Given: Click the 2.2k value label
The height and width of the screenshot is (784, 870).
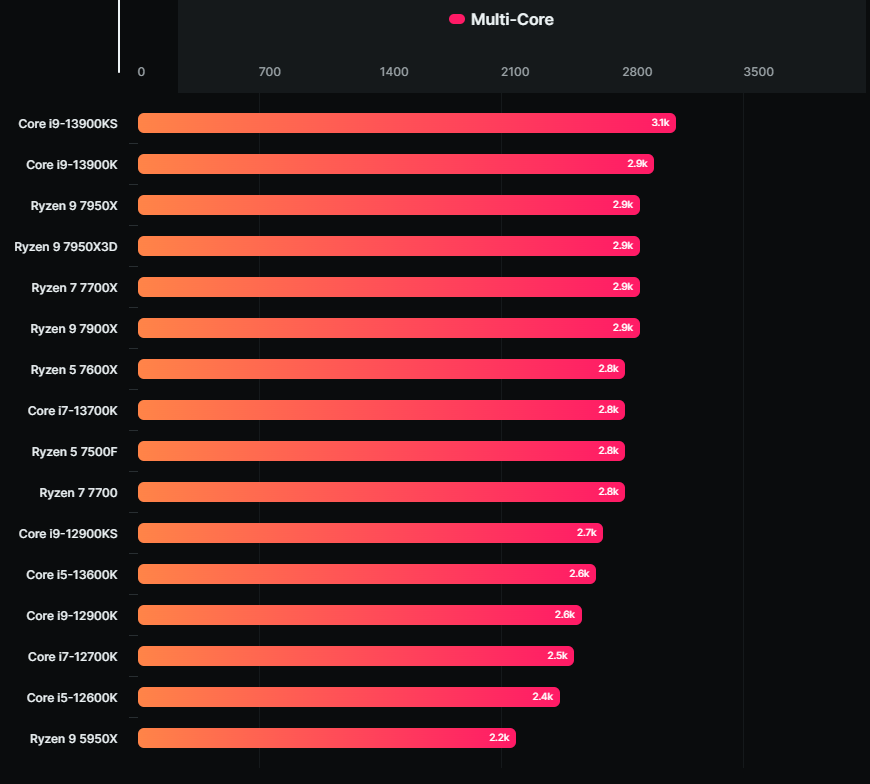Looking at the screenshot, I should point(499,738).
